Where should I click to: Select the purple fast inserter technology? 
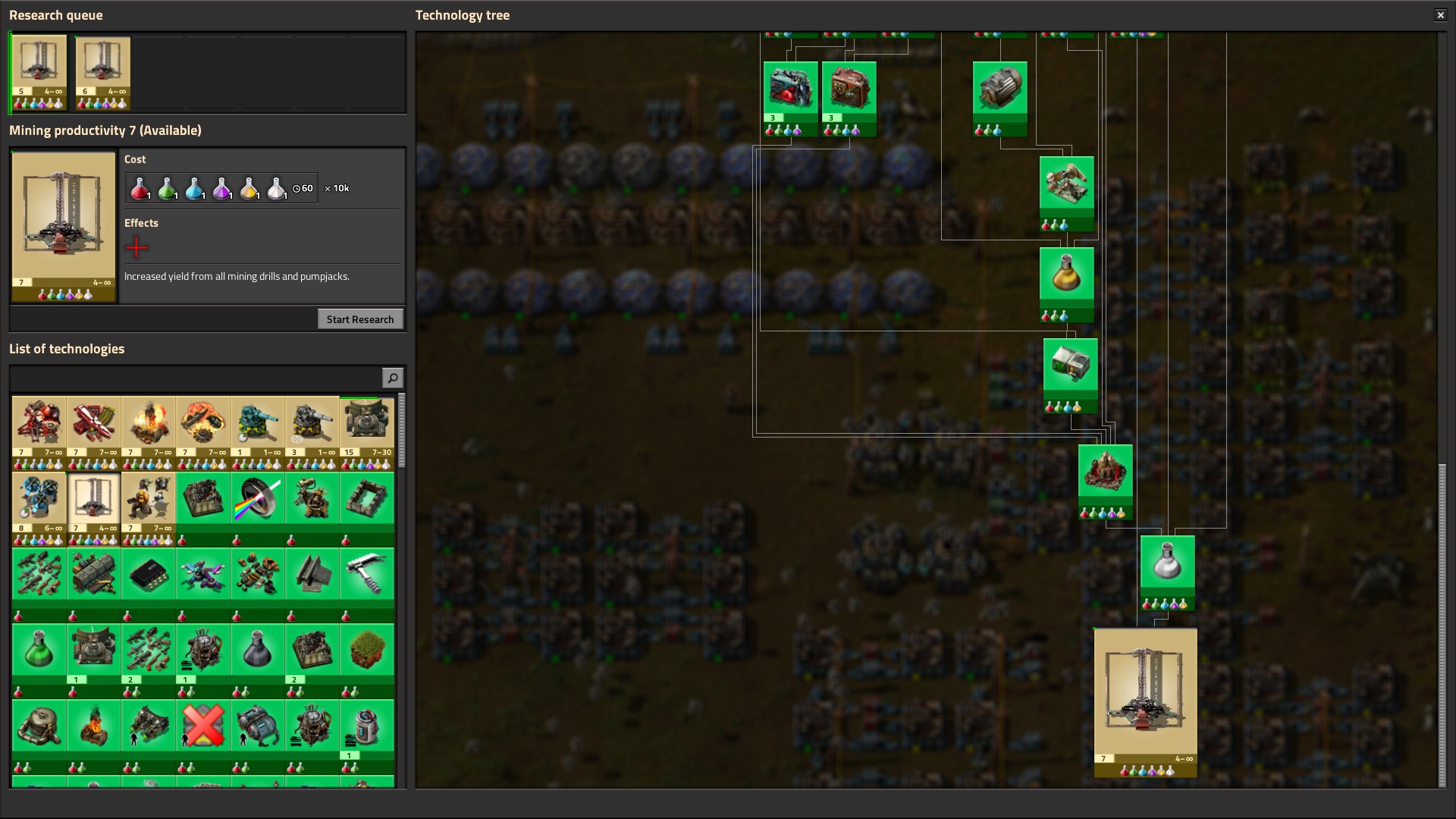pos(203,584)
